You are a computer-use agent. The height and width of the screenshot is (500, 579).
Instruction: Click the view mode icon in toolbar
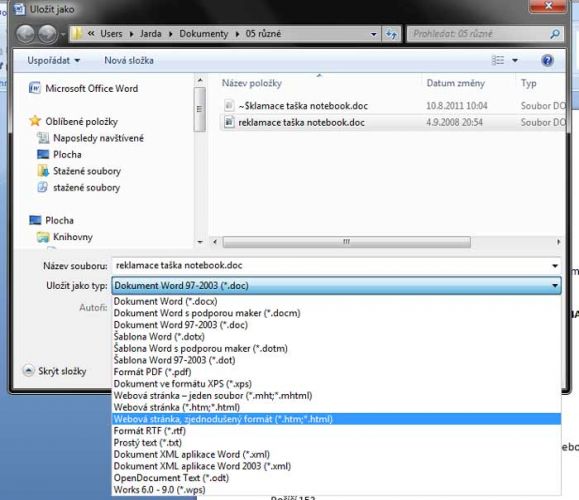(498, 60)
